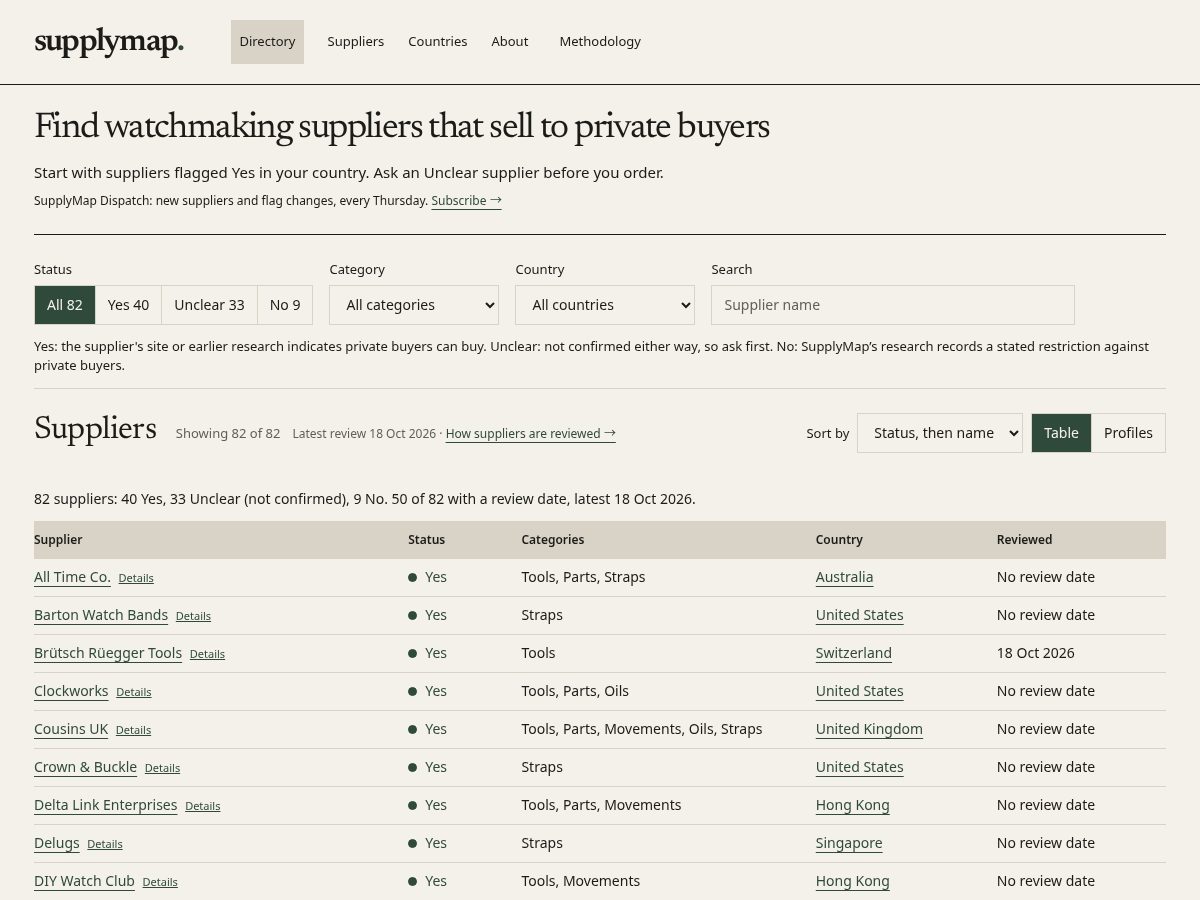This screenshot has width=1200, height=900.
Task: Open Cousins UK supplier link
Action: [x=71, y=729]
